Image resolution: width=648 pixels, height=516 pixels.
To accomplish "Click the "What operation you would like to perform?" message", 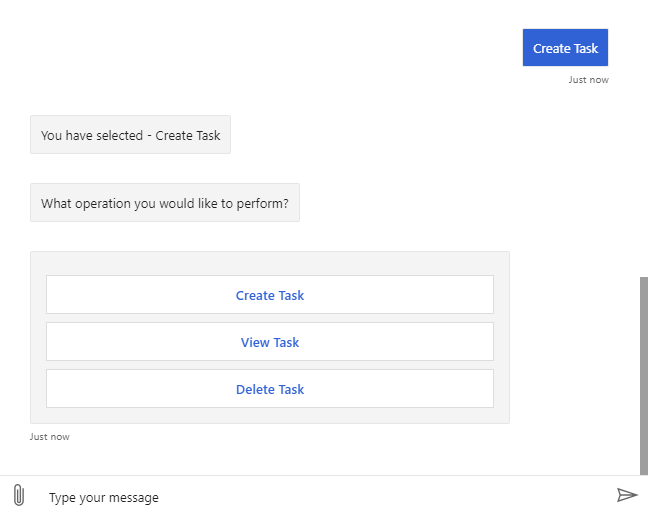I will coord(165,203).
